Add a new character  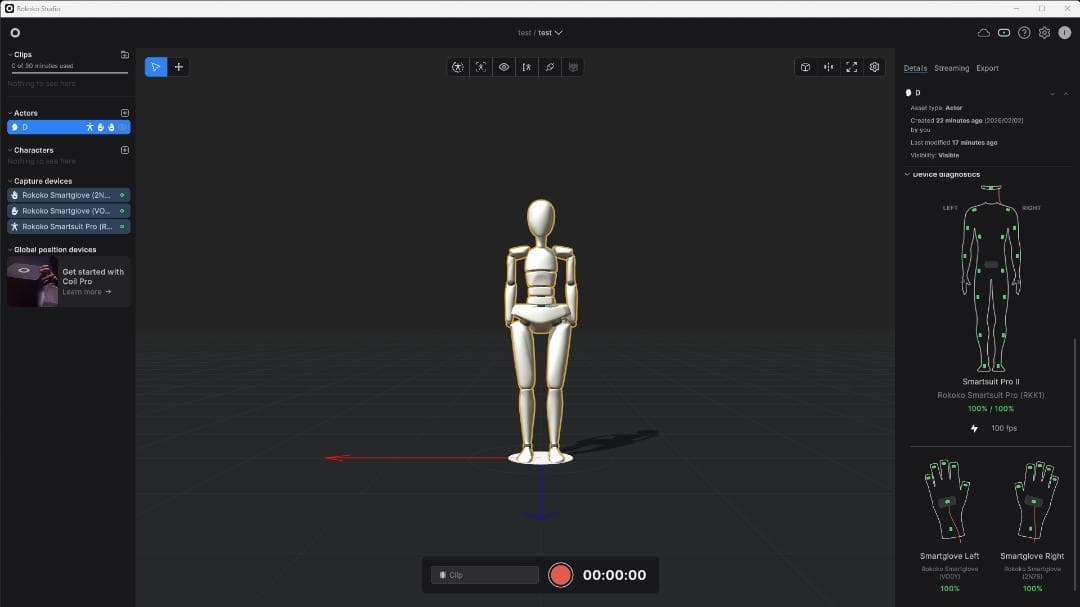(x=125, y=150)
